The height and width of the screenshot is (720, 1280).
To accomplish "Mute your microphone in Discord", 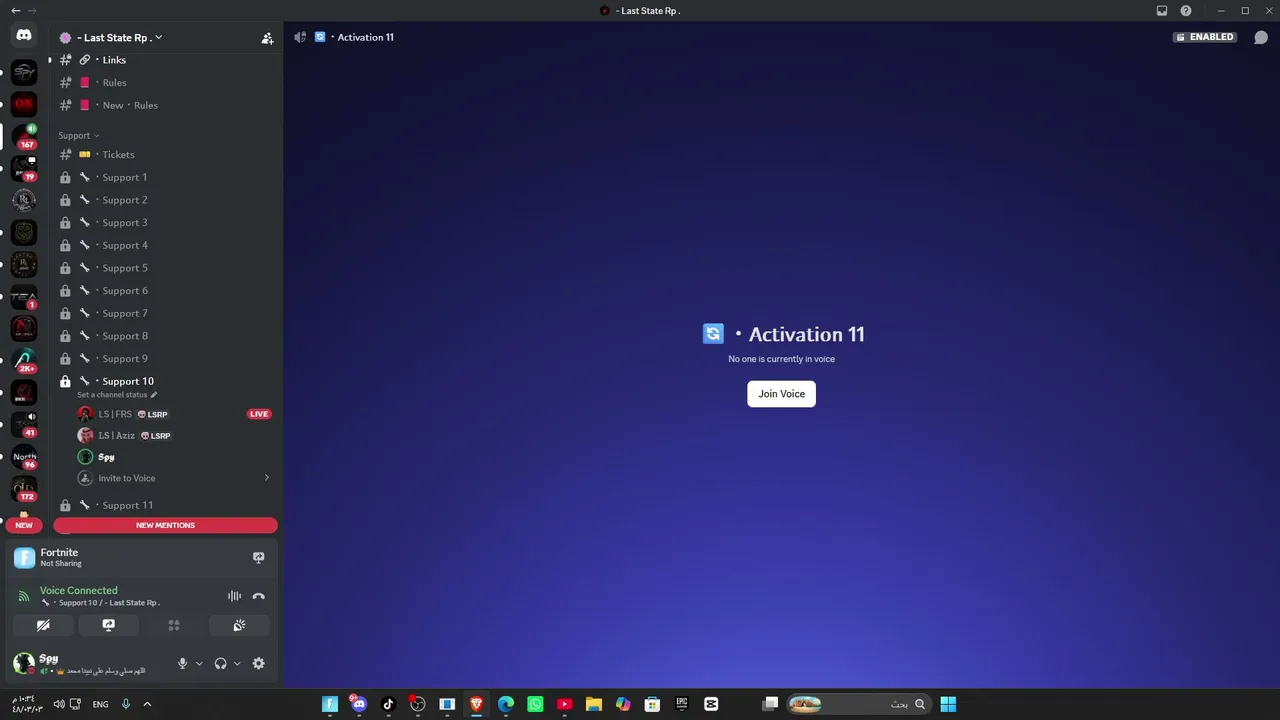I will coord(182,663).
